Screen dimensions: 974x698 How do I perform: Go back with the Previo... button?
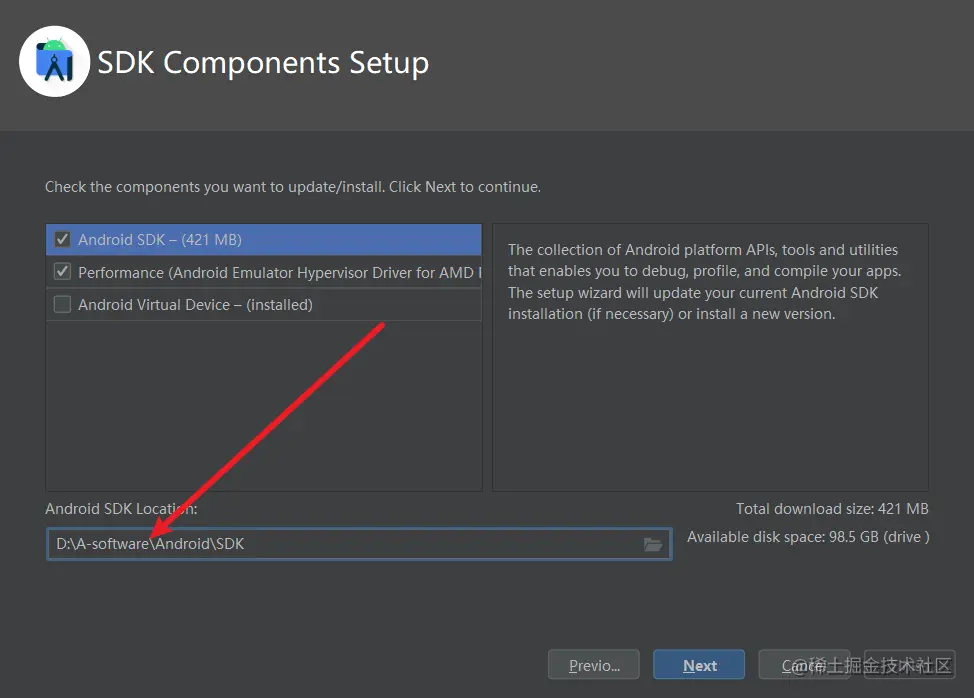point(594,665)
